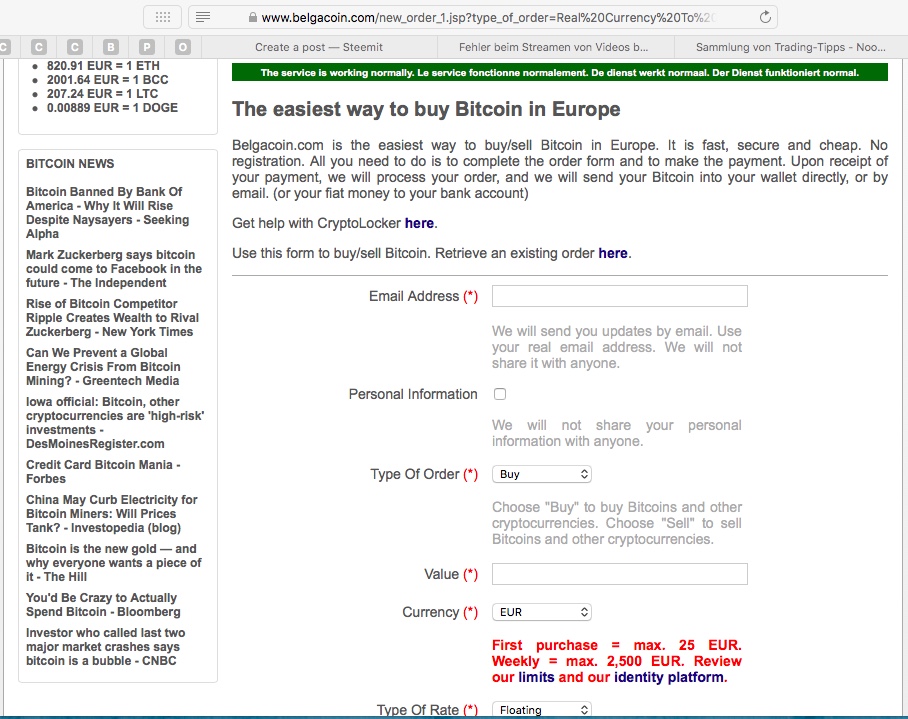Open the Safari top sites grid icon
Viewport: 908px width, 719px height.
(163, 17)
